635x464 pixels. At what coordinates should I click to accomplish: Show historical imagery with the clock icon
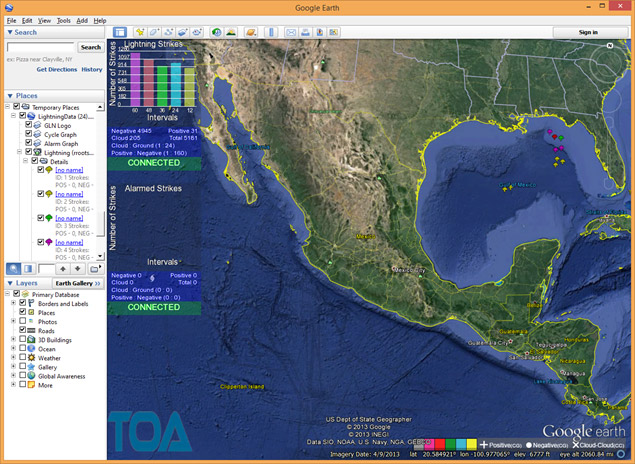tap(217, 32)
